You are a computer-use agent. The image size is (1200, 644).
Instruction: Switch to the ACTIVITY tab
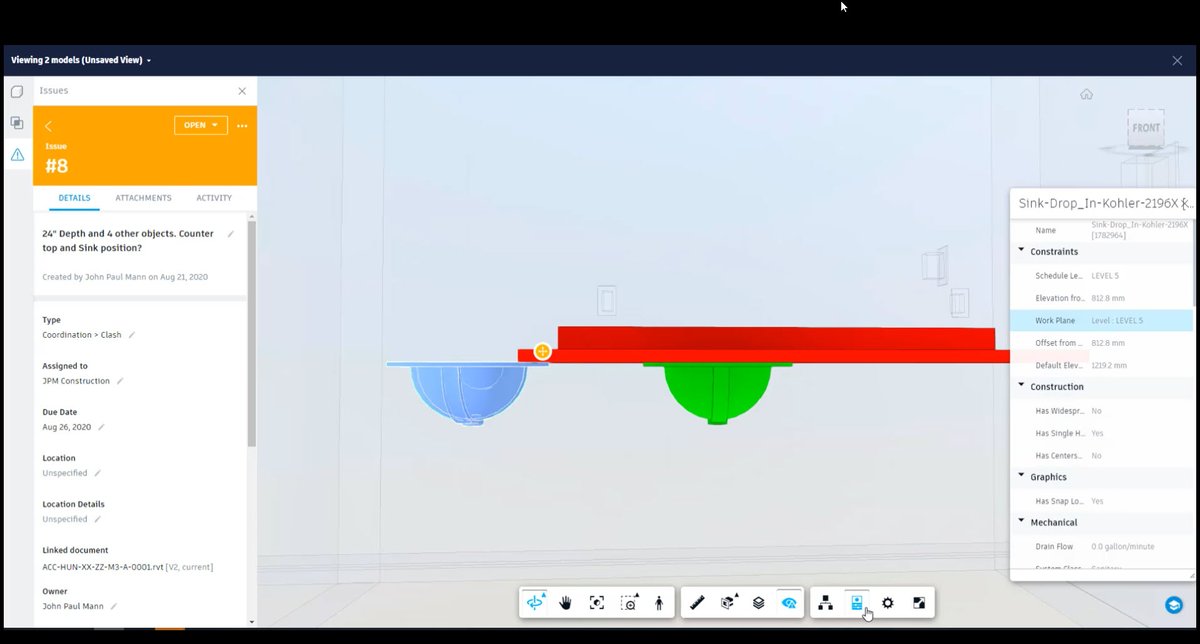point(214,198)
